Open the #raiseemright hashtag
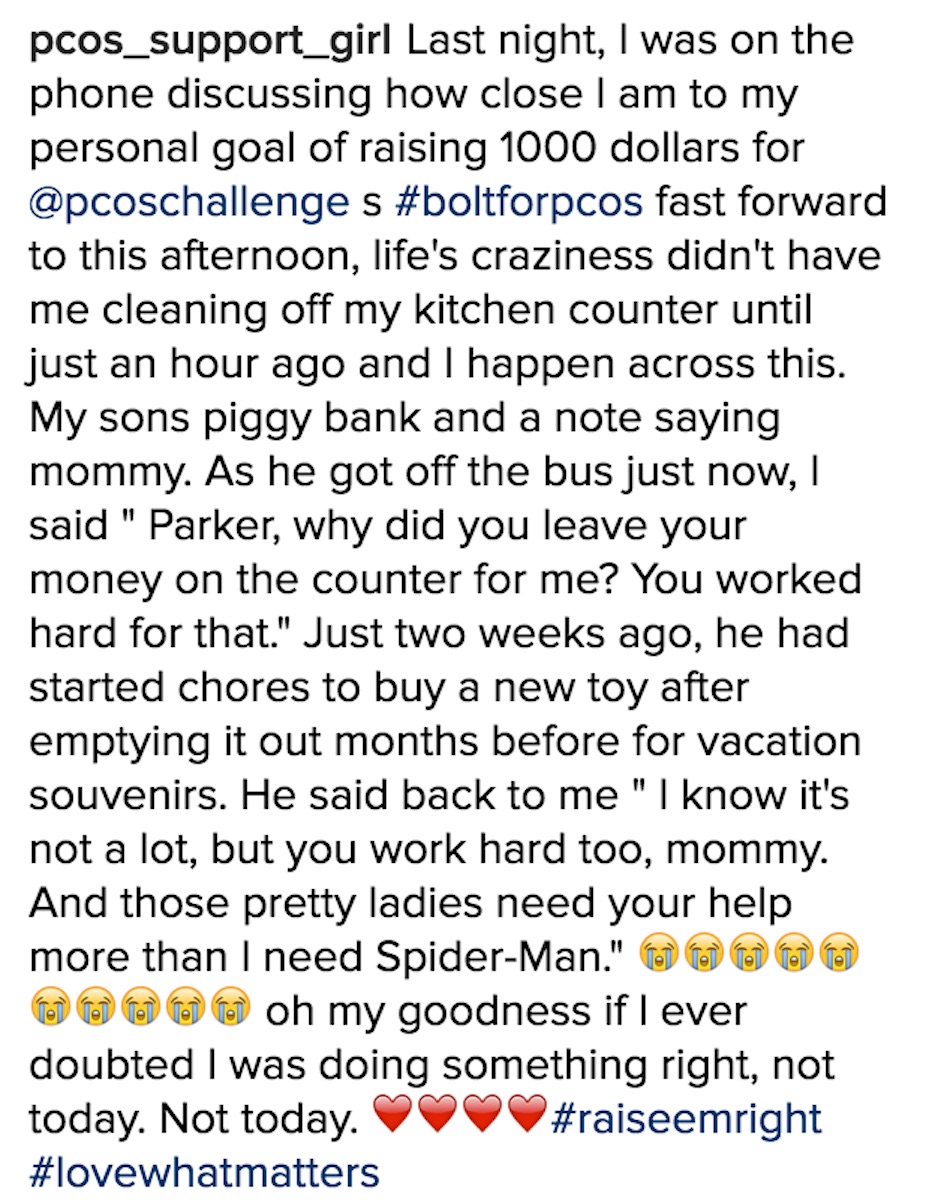Screen dimensions: 950x1202 point(685,1118)
